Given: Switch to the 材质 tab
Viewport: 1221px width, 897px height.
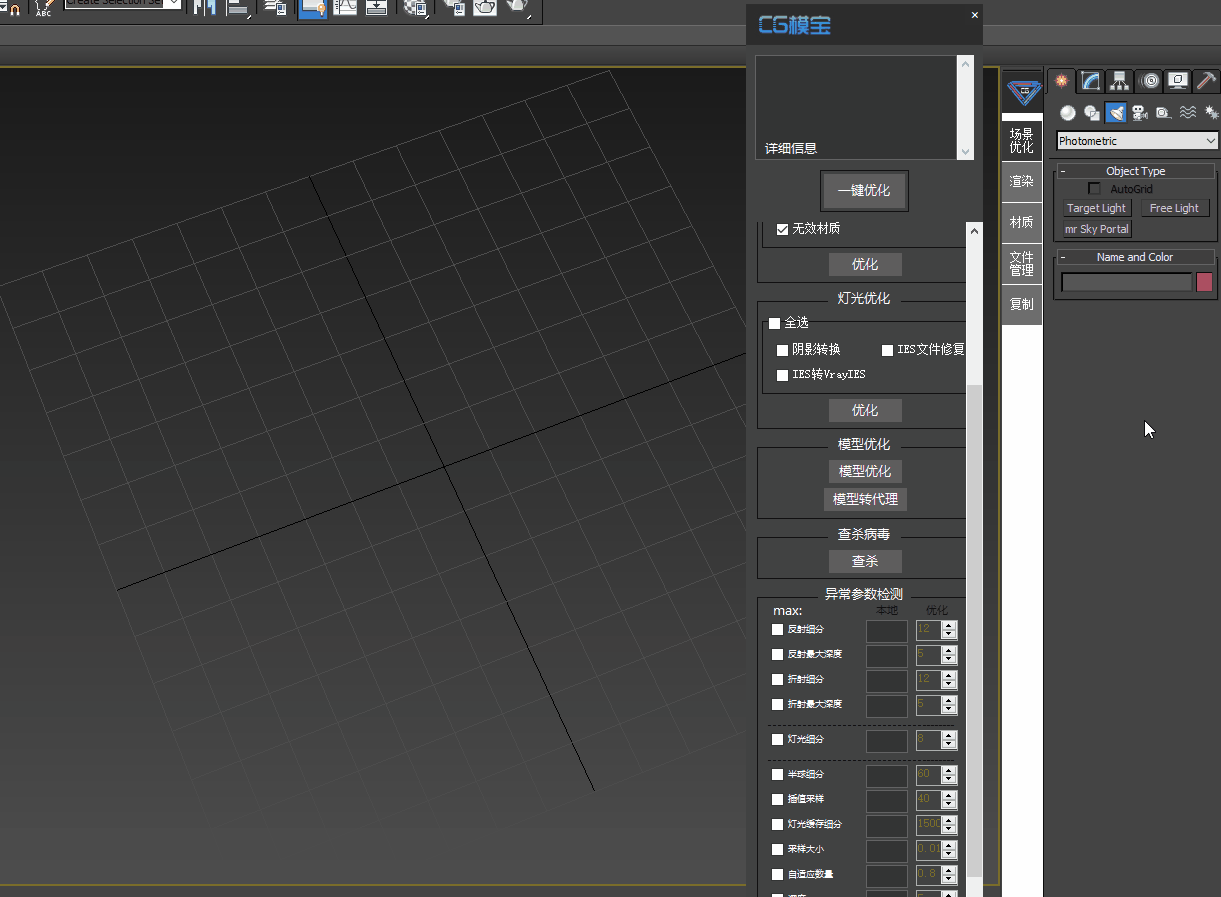Looking at the screenshot, I should click(x=1021, y=221).
